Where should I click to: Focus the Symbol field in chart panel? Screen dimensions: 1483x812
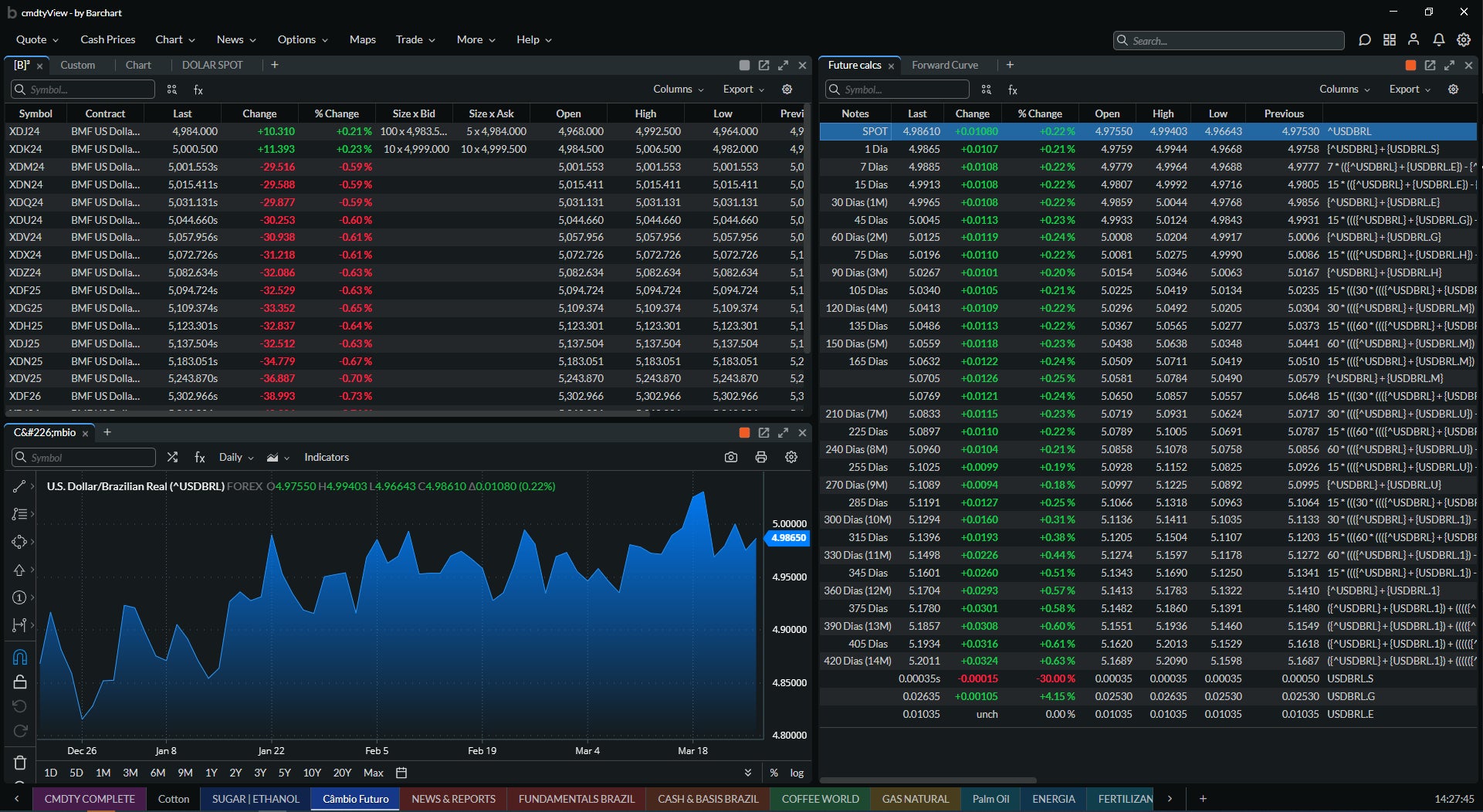(83, 458)
